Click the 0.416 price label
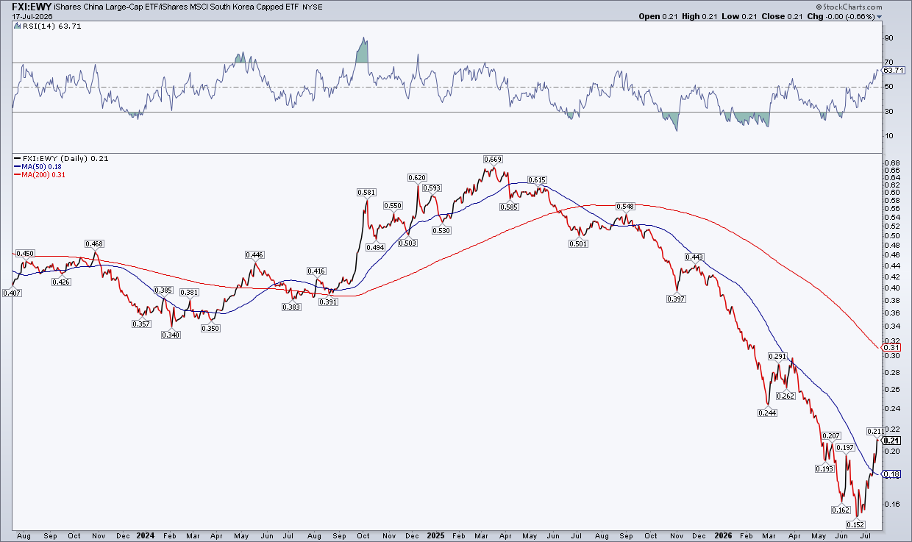Screen dimensions: 912x542 [316, 271]
